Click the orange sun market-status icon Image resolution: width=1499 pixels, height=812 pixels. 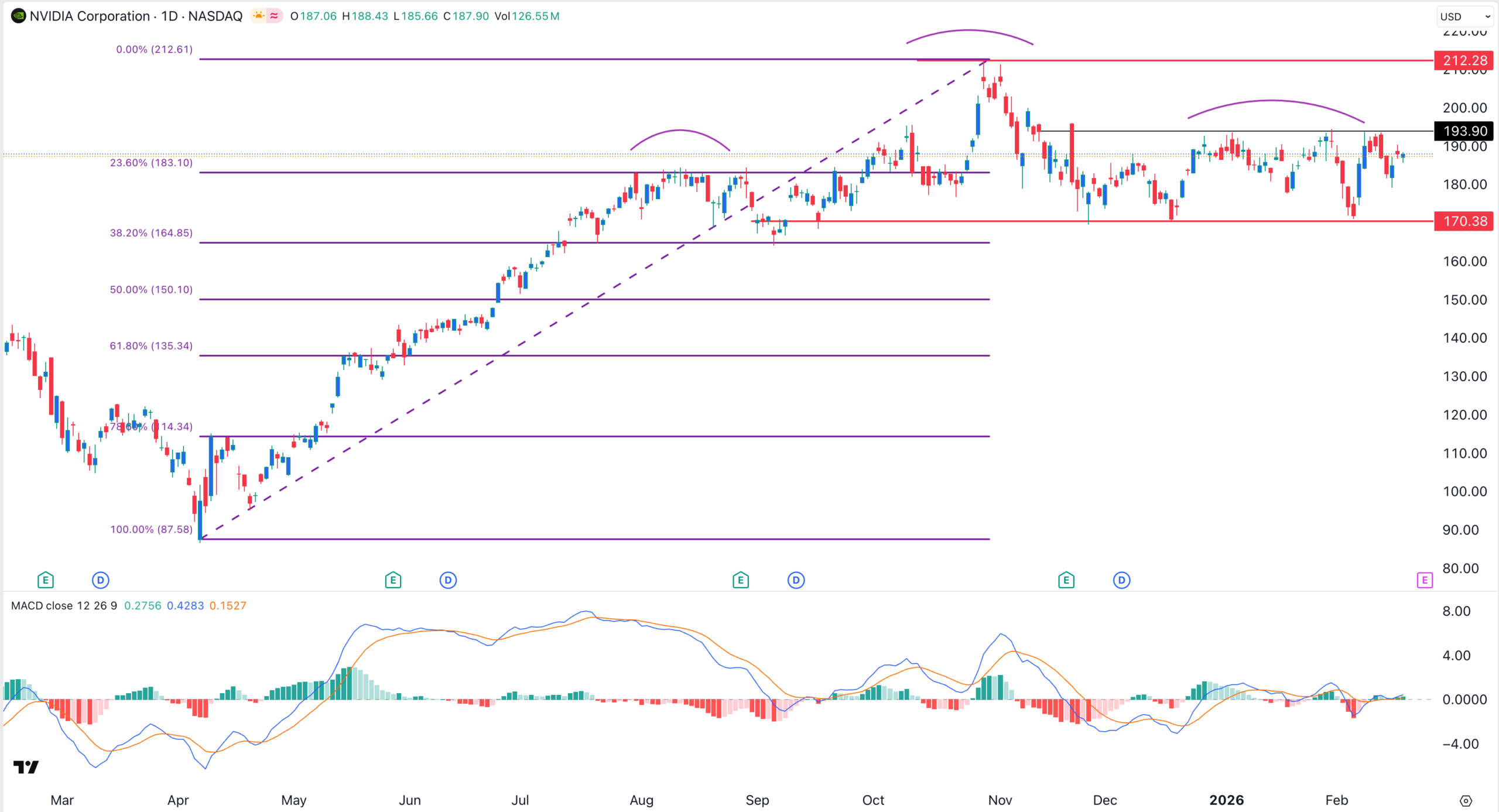(258, 16)
